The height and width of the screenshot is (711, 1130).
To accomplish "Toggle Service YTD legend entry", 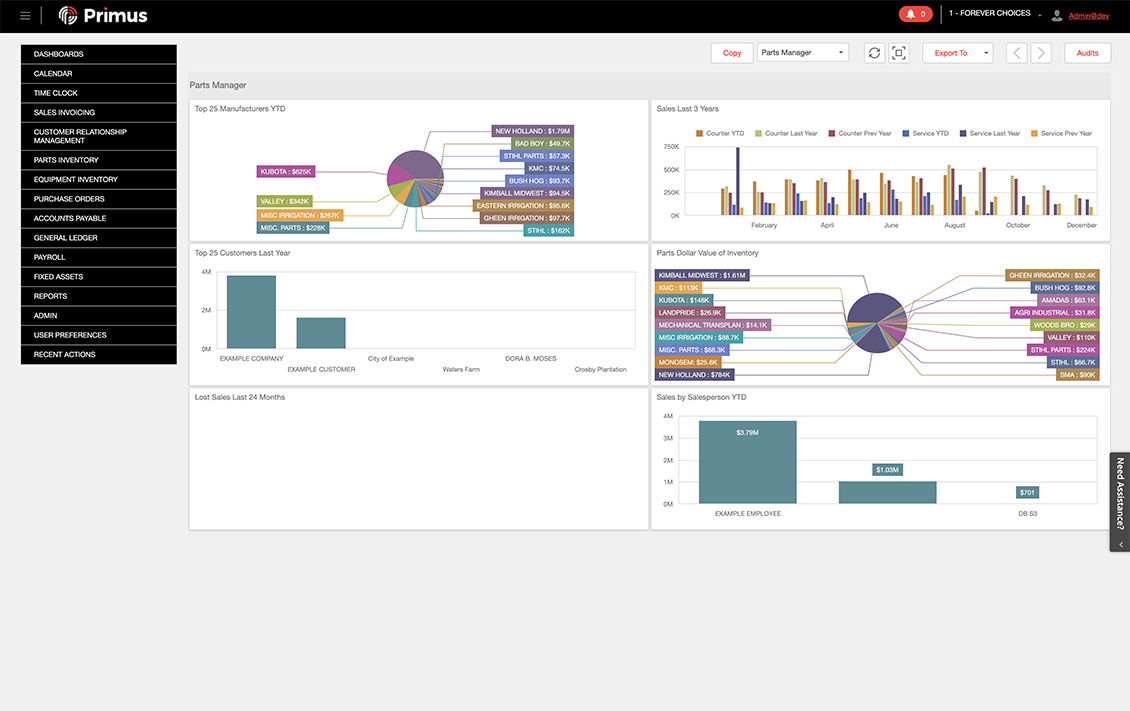I will (x=924, y=133).
